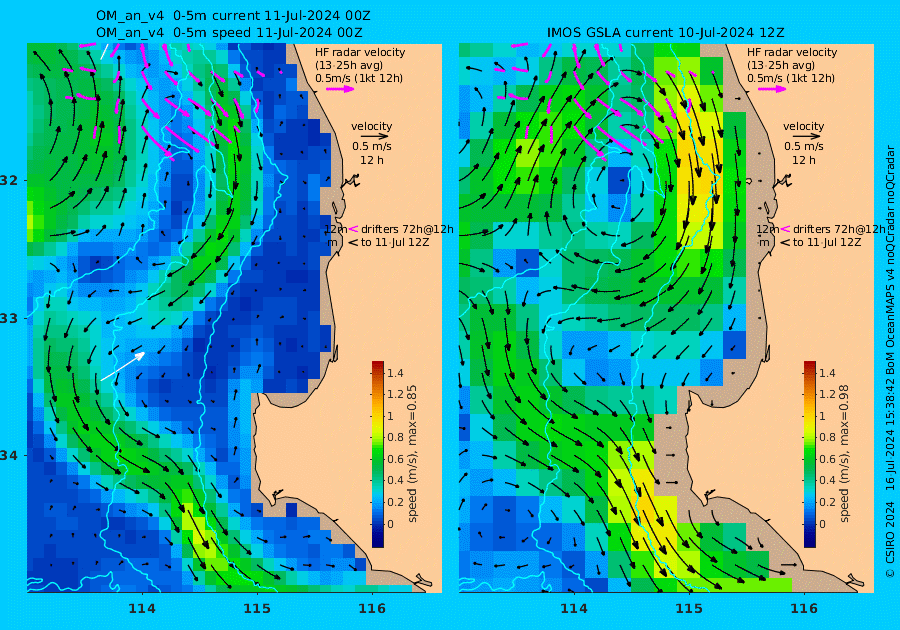Click the magenta radar arrow in right map legend
The width and height of the screenshot is (900, 630).
click(x=772, y=89)
